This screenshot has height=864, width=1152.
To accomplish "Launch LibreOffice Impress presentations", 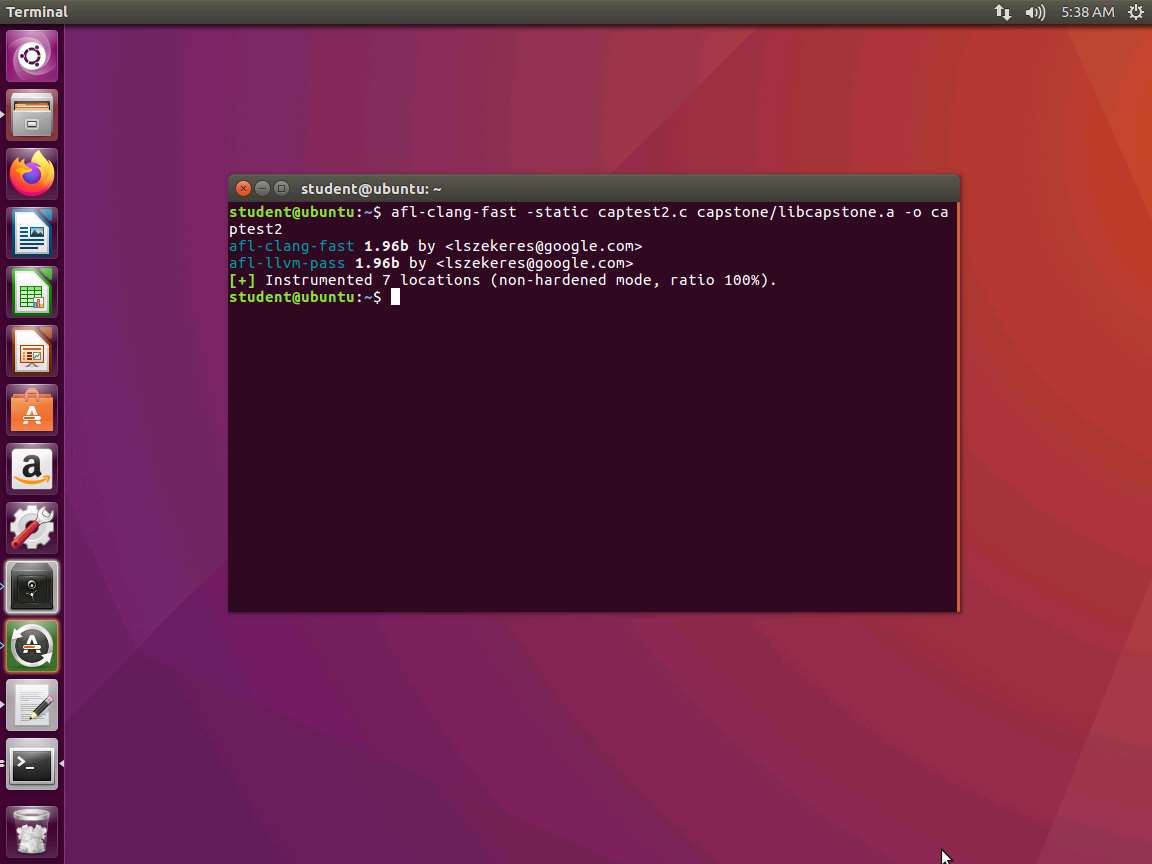I will [32, 351].
